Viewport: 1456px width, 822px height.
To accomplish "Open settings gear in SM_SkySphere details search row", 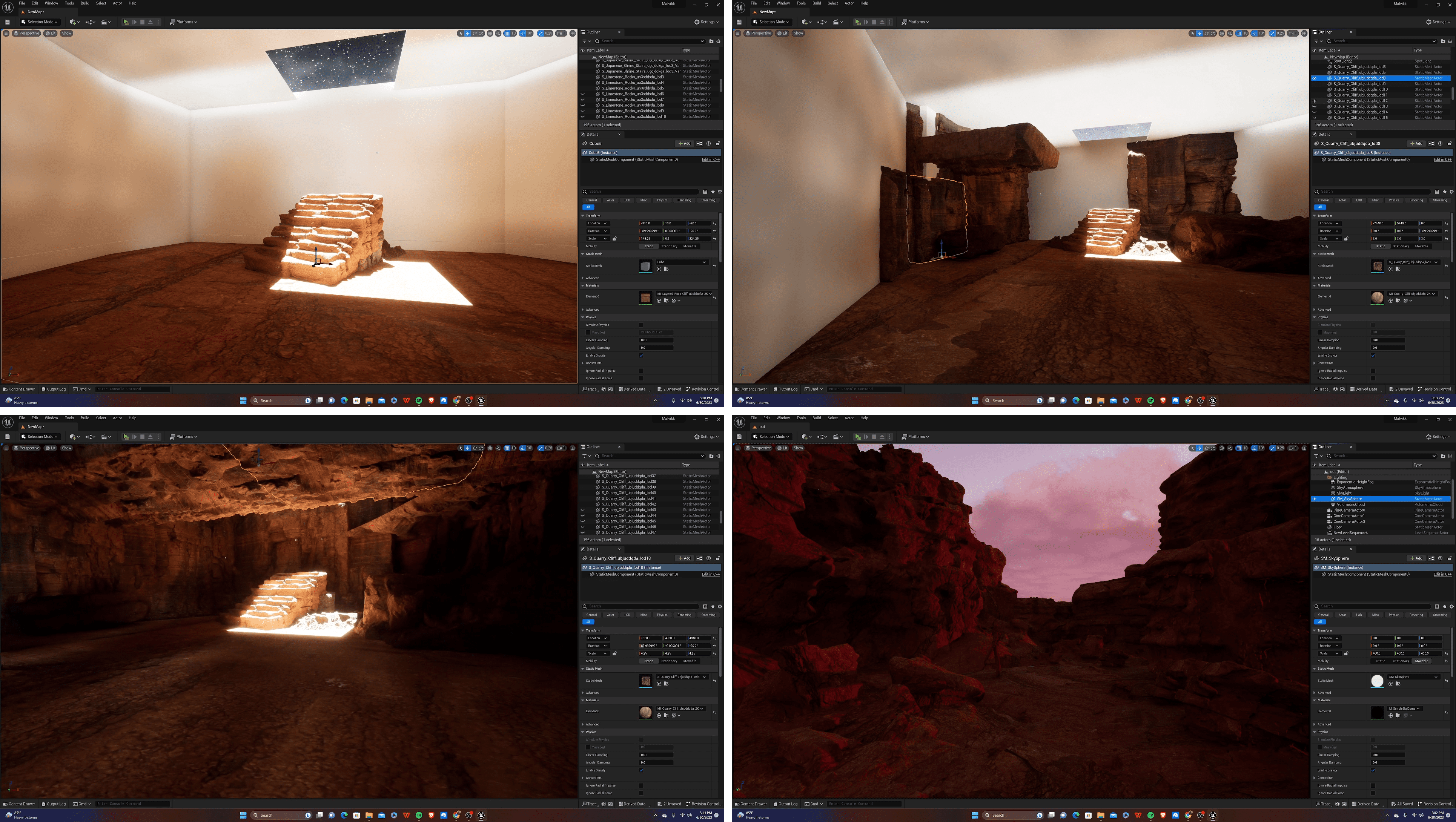I will point(1451,607).
